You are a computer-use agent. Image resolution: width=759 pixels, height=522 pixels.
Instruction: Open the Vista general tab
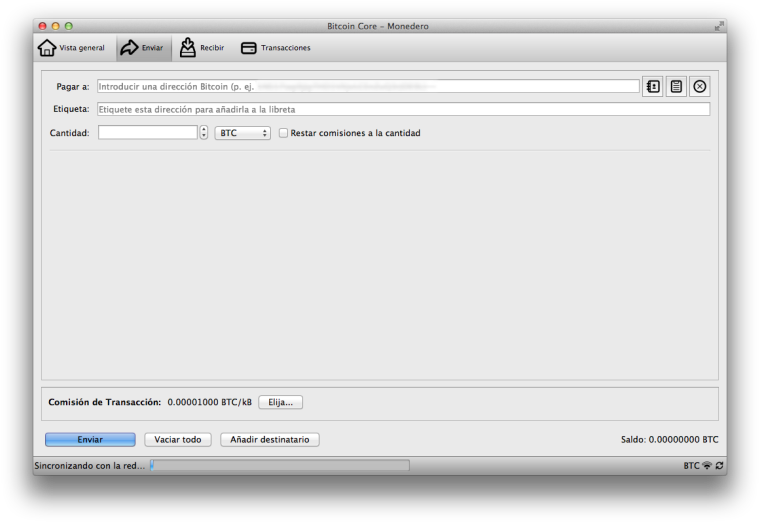click(x=72, y=48)
